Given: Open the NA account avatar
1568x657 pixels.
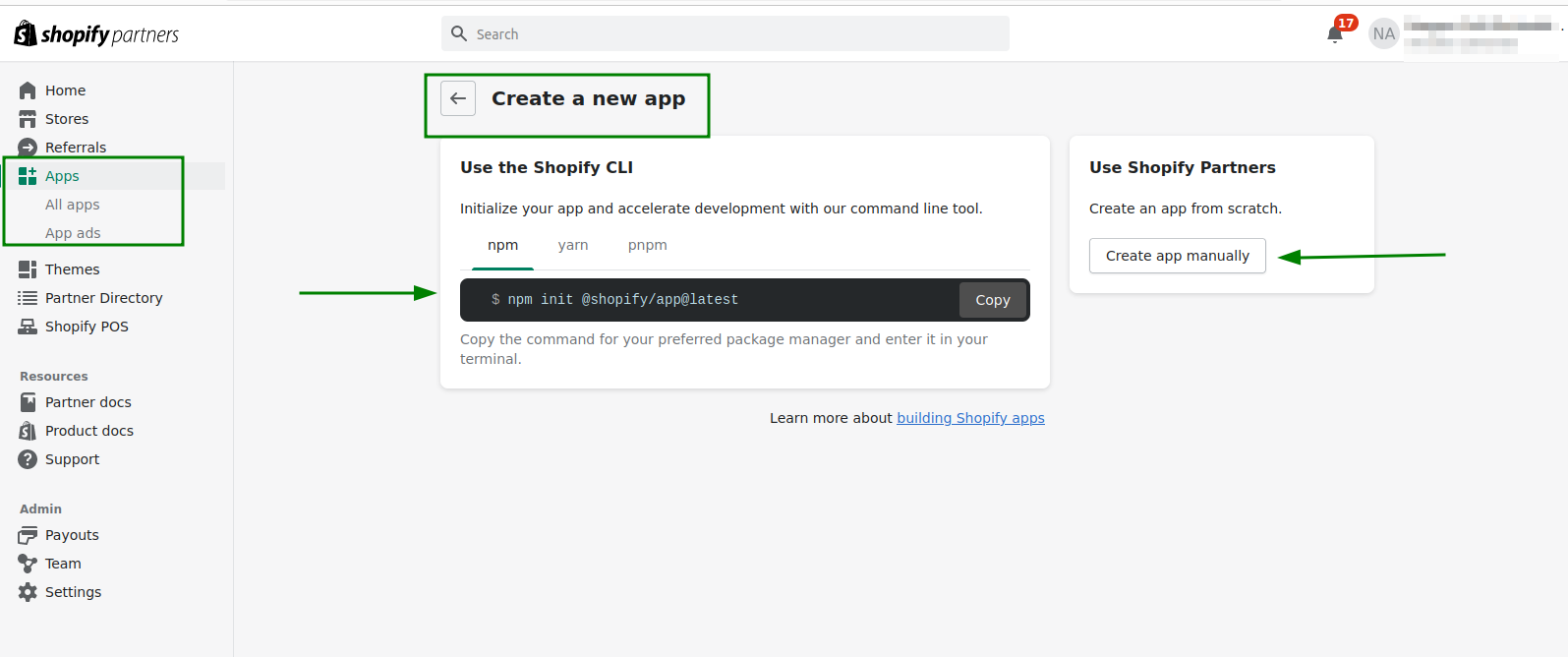Looking at the screenshot, I should tap(1384, 33).
